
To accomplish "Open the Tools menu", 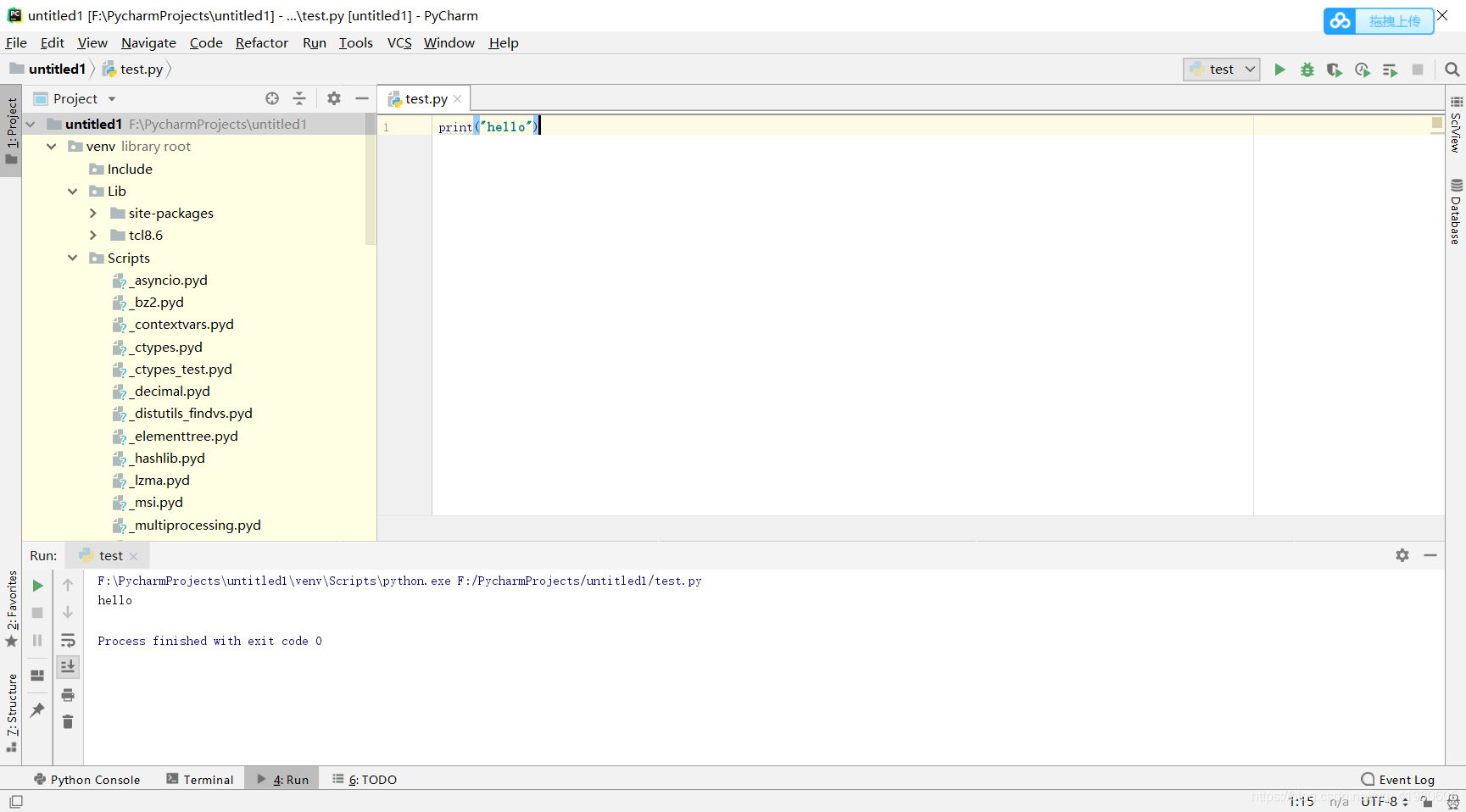I will [356, 42].
